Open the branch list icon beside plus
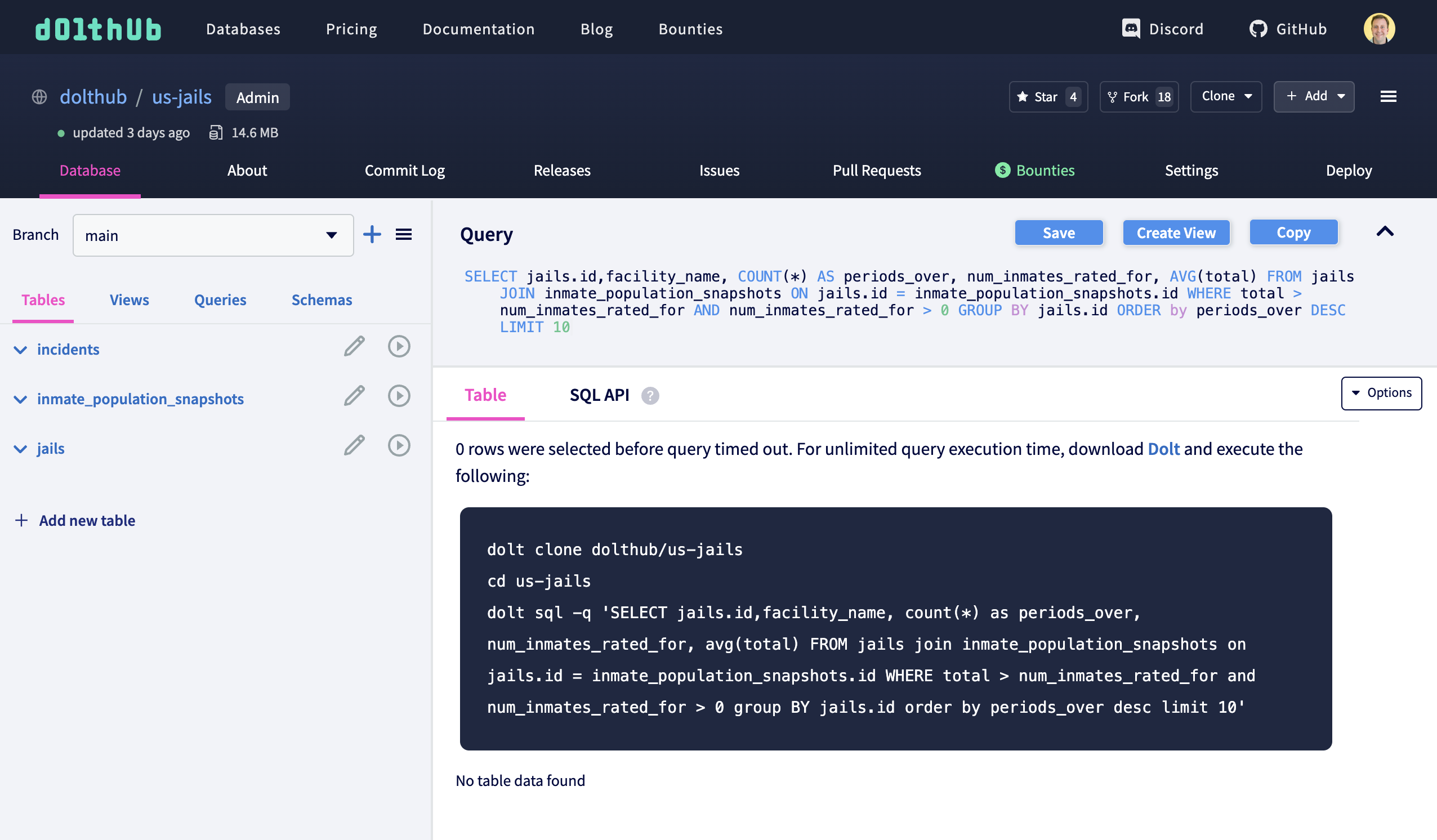 [x=404, y=234]
